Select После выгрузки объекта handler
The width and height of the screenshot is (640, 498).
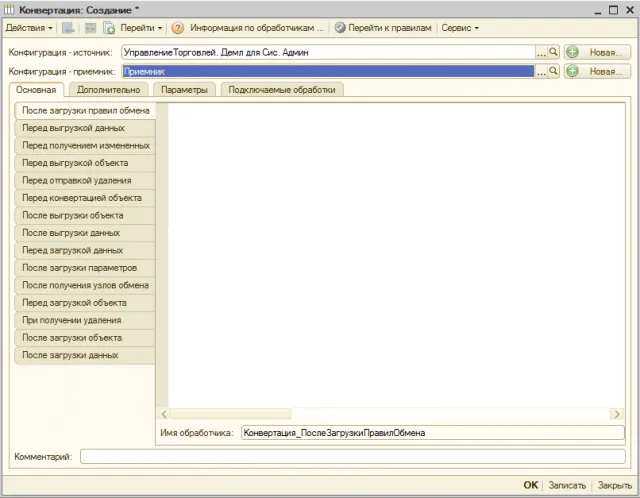coord(85,216)
